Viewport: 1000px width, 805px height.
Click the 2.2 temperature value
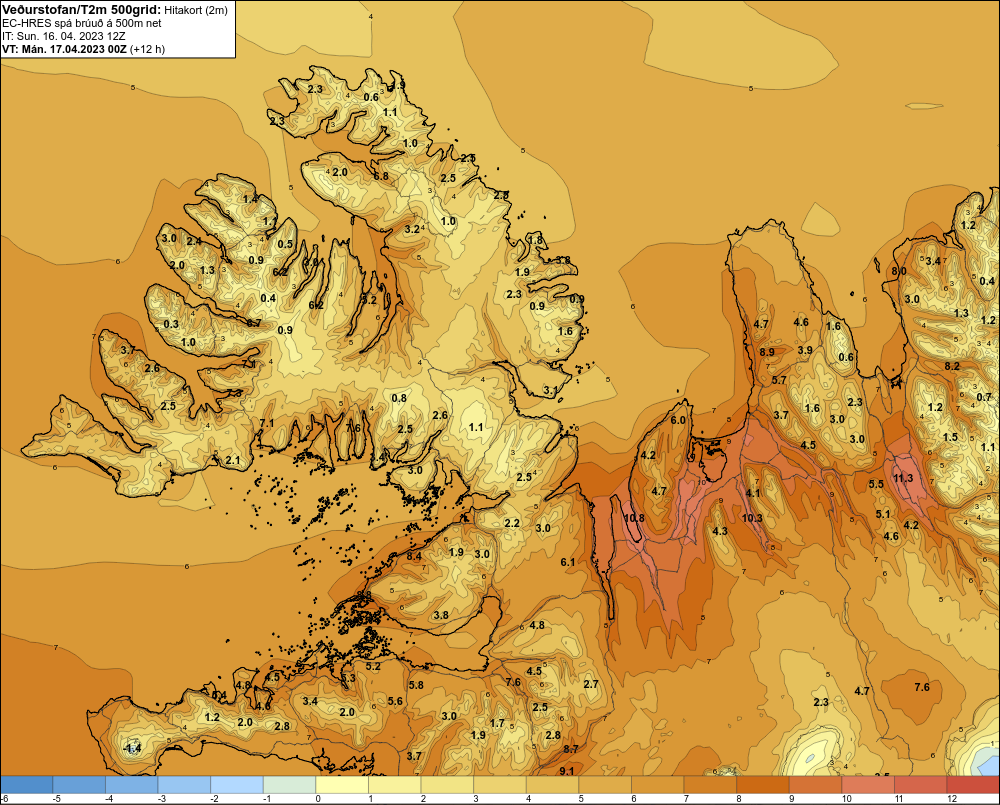(512, 523)
